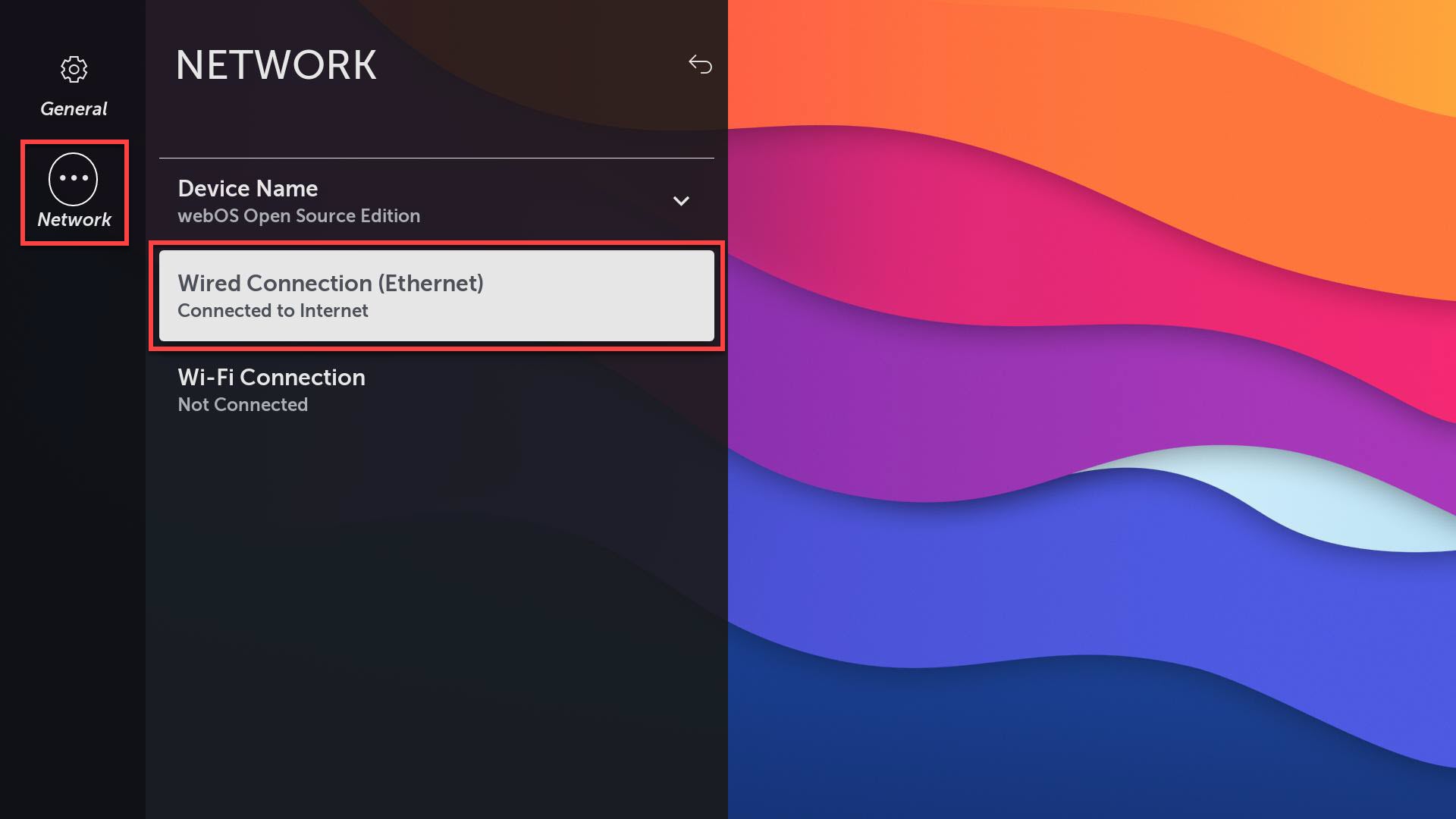
Task: Click the colorful wallpaper area to dismiss settings
Action: tap(1092, 409)
